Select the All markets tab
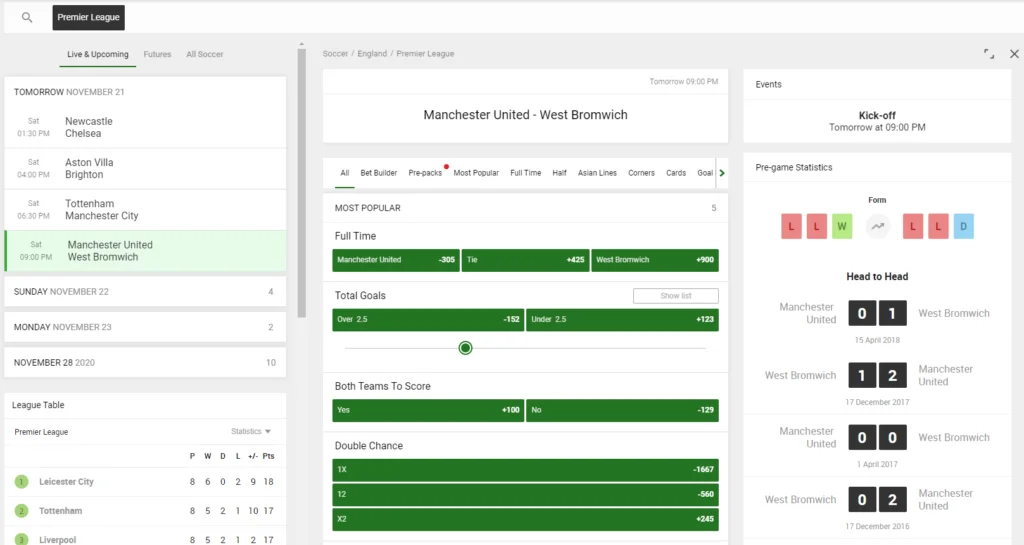 344,173
